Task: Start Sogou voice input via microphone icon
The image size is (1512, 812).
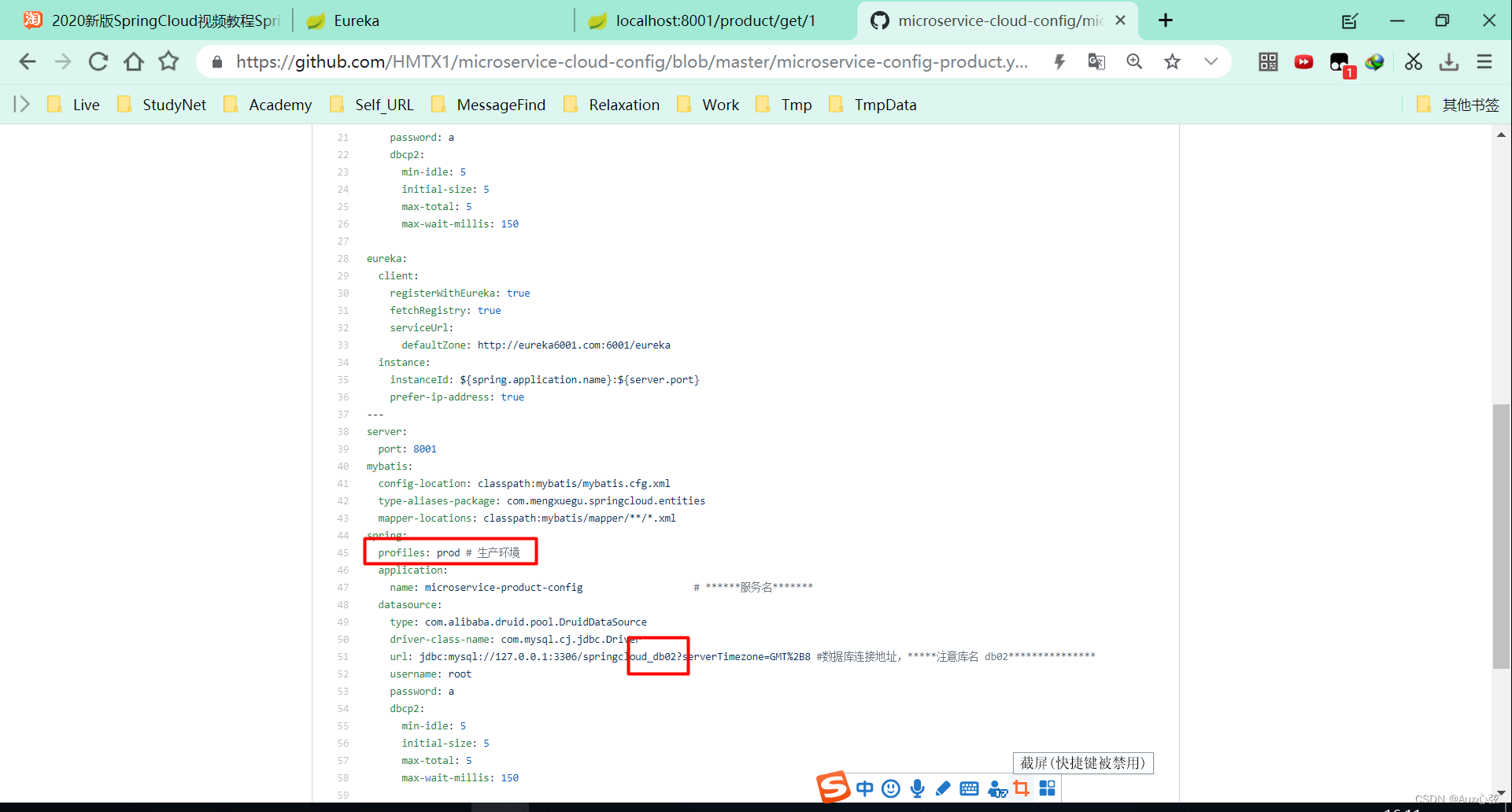Action: (x=916, y=787)
